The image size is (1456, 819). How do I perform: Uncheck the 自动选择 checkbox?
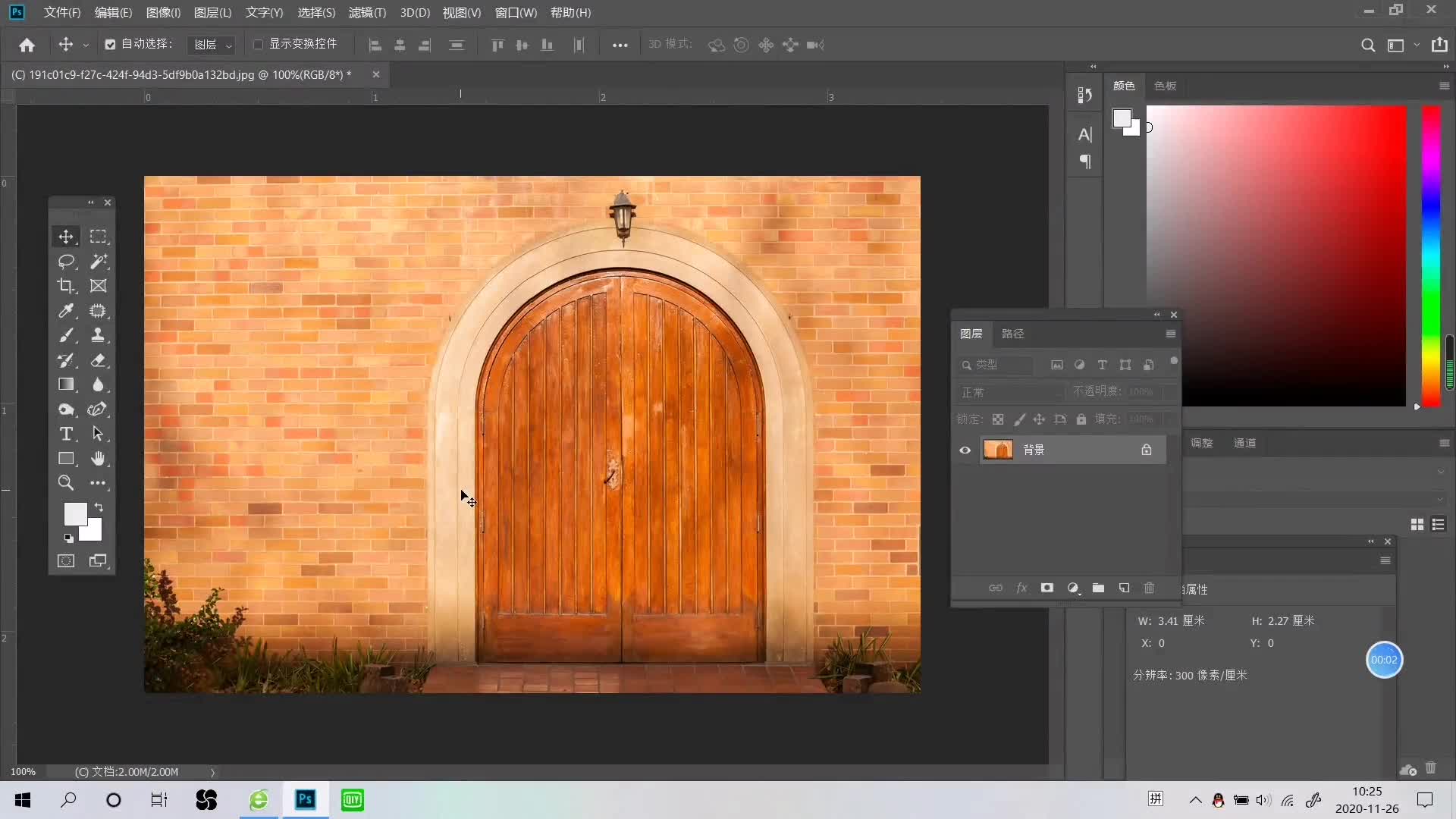click(110, 45)
